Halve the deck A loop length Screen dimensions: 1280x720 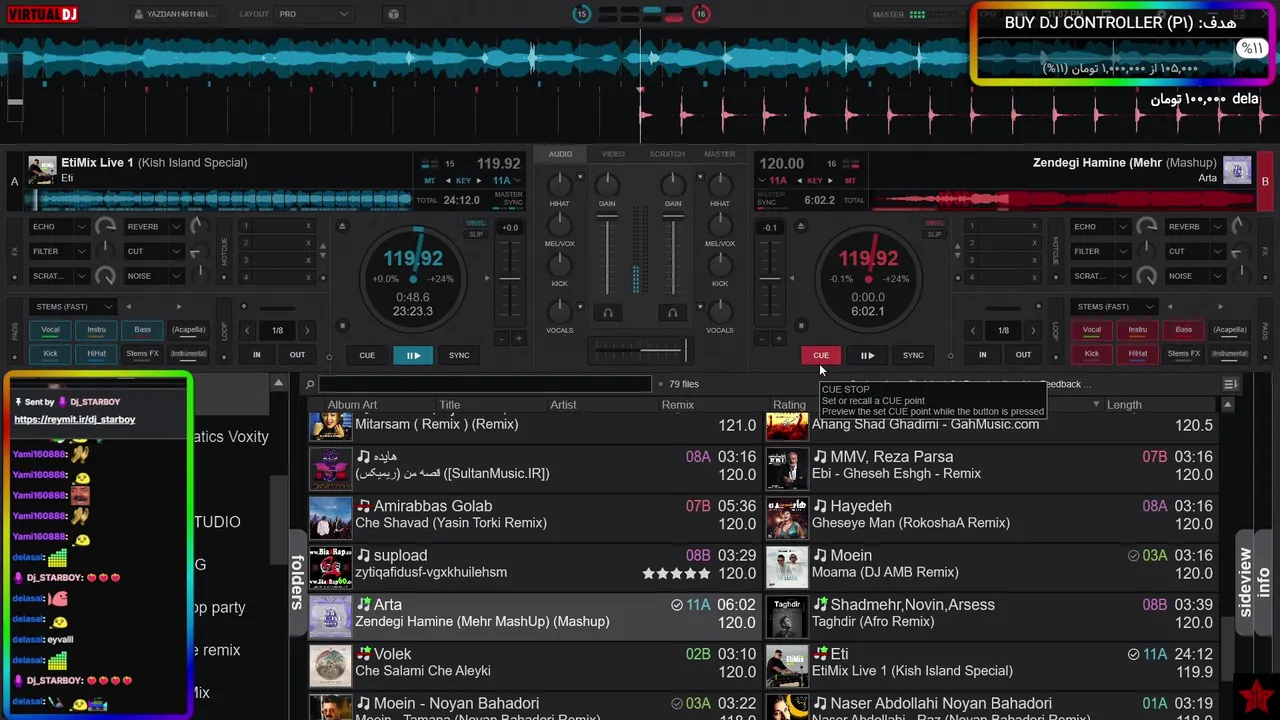tap(247, 330)
